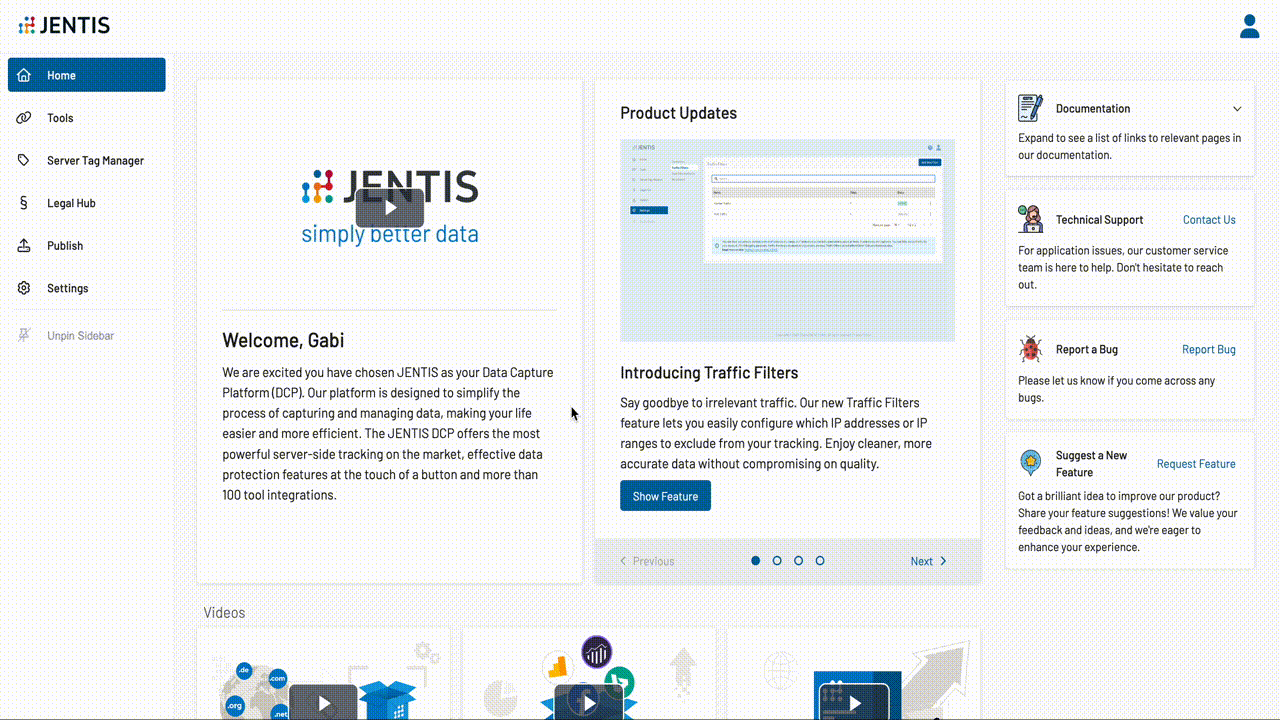Screen dimensions: 1280x720
Task: Click the Home house icon in sidebar
Action: [24, 75]
